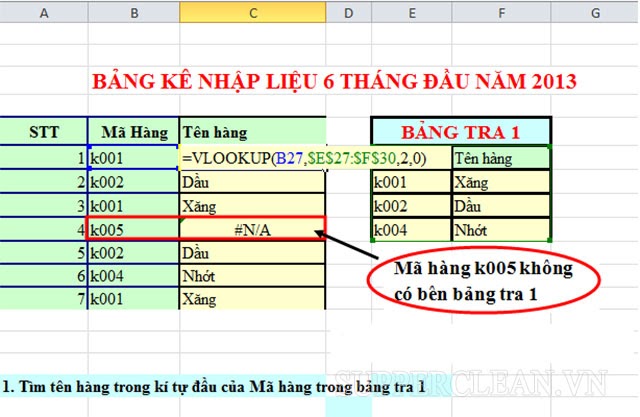Select the column A header
This screenshot has height=417, width=640.
[x=43, y=12]
